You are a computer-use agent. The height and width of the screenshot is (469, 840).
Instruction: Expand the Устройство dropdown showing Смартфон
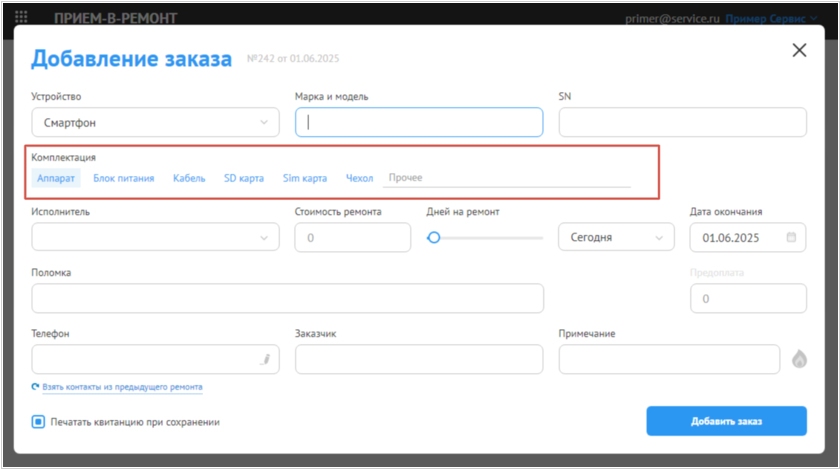click(155, 122)
